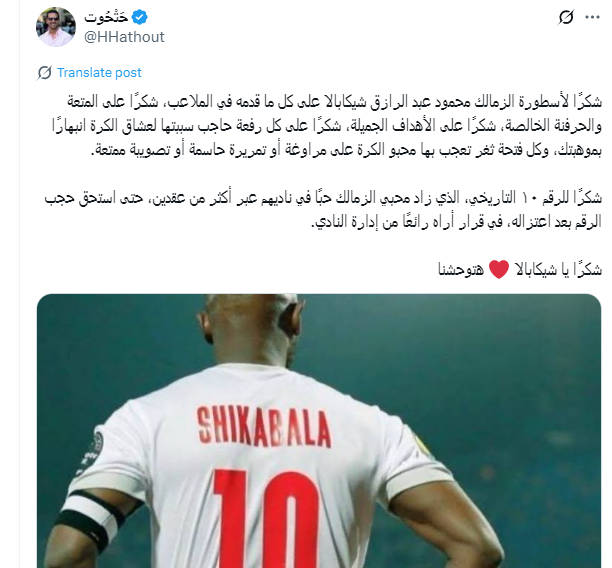Click the paragraph about the historic number ١٠
Viewport: 612px width, 568px height.
click(x=323, y=210)
